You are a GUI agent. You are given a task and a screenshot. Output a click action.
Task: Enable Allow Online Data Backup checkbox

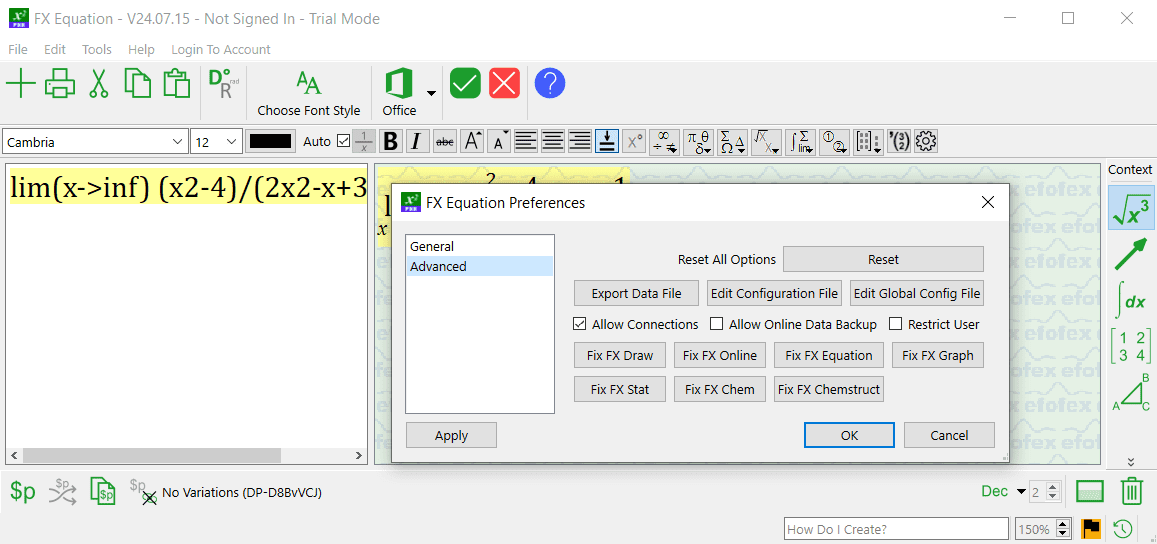[716, 324]
